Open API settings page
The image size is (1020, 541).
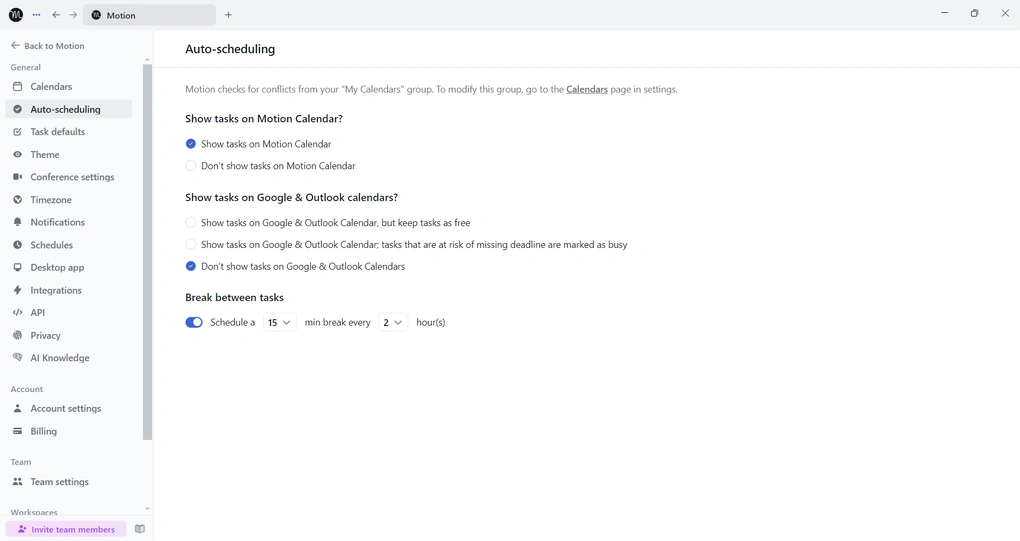[68, 312]
